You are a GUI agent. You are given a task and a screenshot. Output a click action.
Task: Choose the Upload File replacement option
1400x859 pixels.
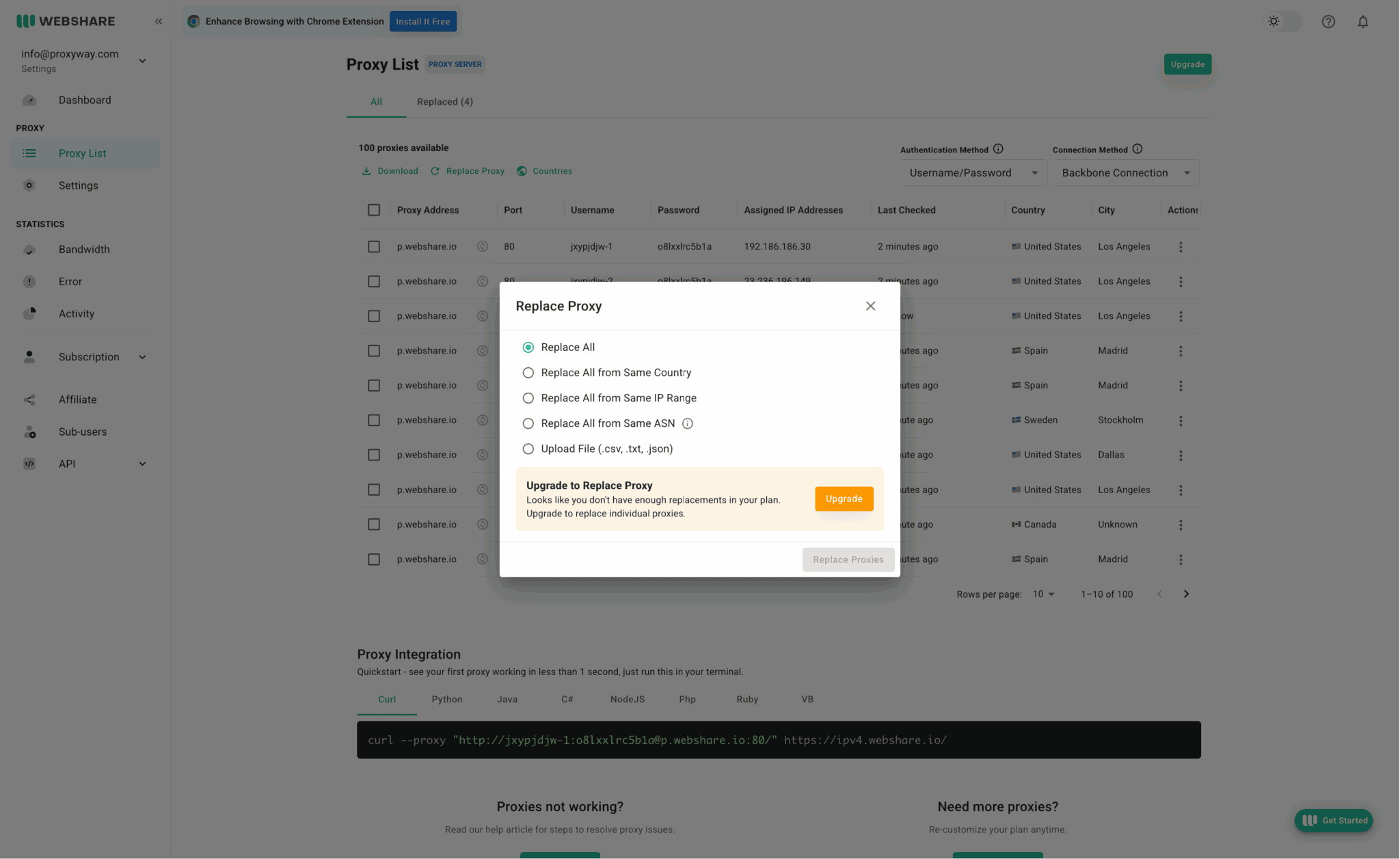pyautogui.click(x=528, y=449)
